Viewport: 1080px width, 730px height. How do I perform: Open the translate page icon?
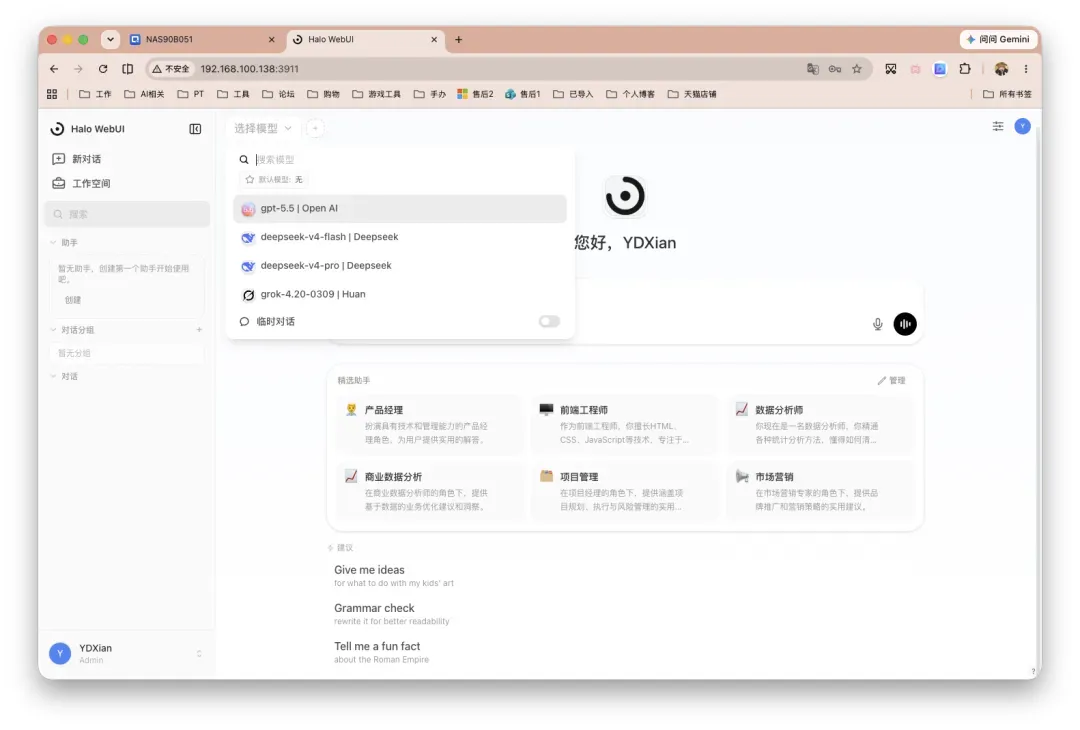pos(813,69)
